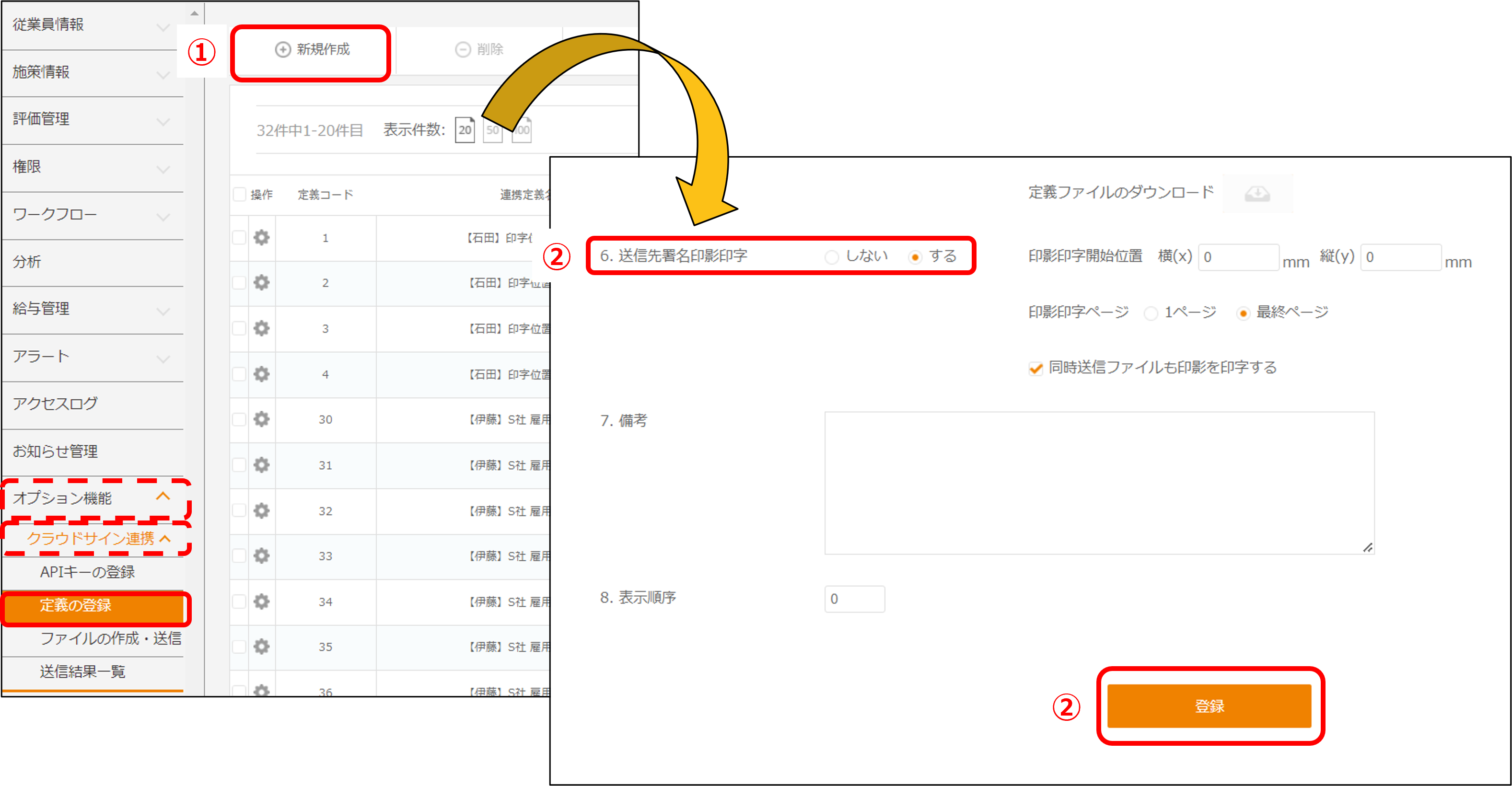Check the row checkbox for code 30

click(x=239, y=419)
